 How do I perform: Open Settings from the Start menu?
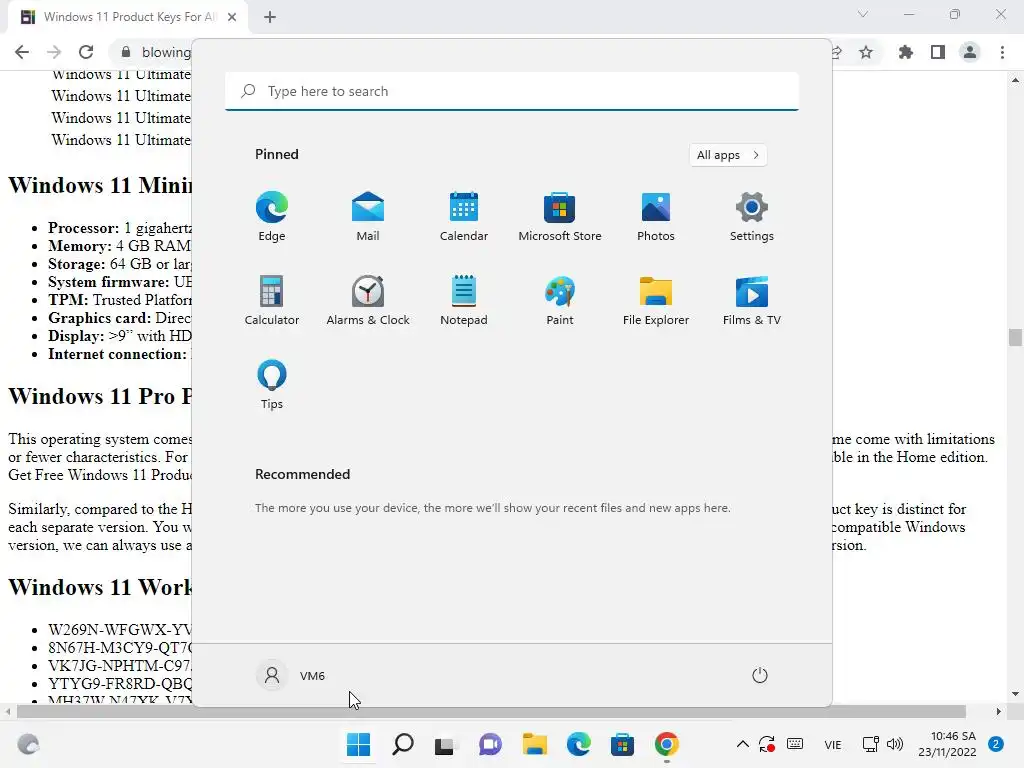click(x=752, y=217)
